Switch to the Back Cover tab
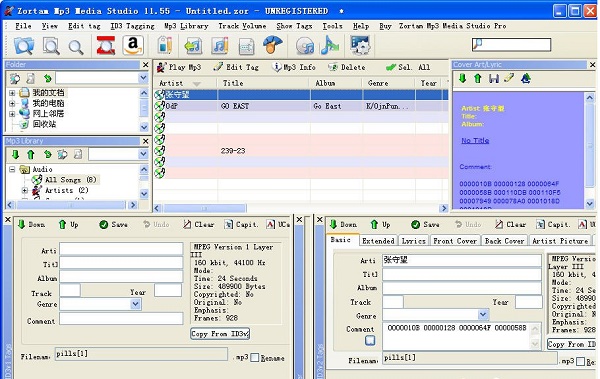Viewport: 600px width, 379px height. tap(504, 241)
